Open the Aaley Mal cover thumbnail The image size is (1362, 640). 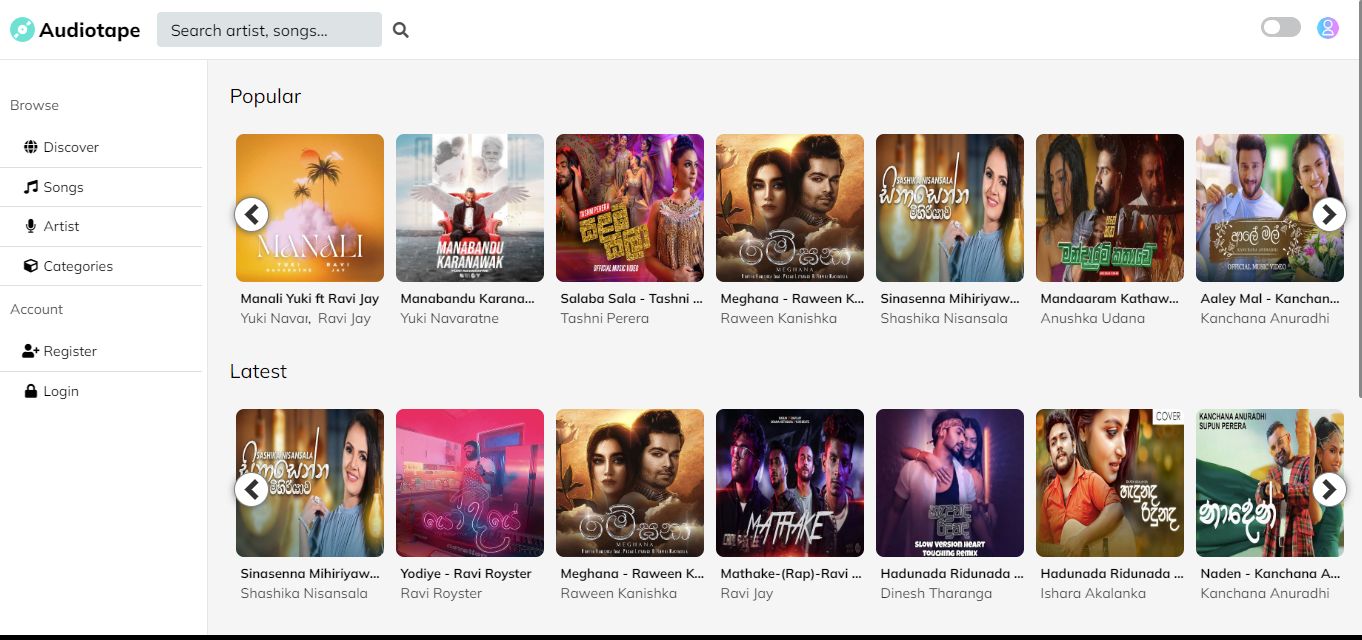(x=1270, y=208)
